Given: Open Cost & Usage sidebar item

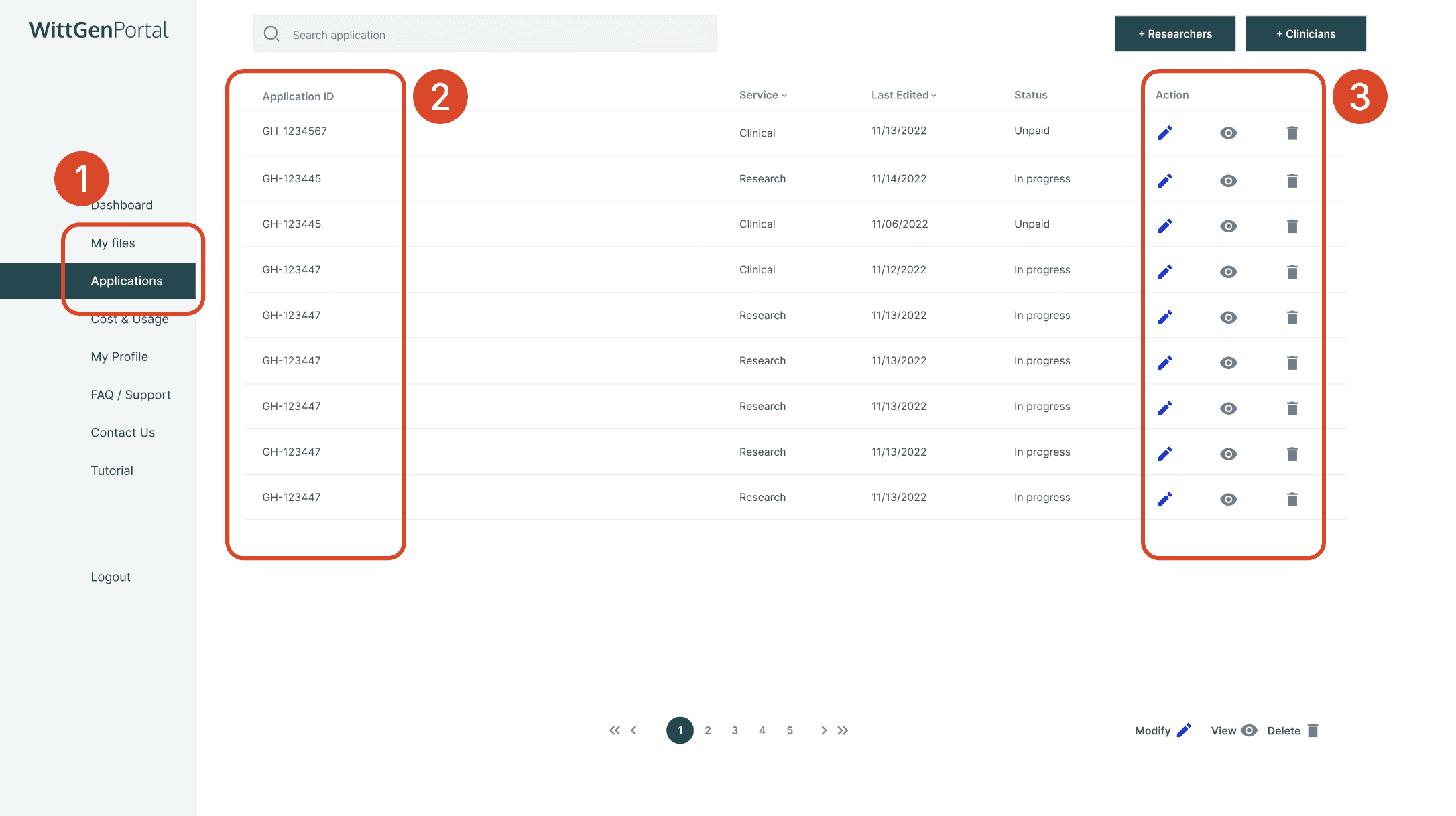Looking at the screenshot, I should (x=129, y=320).
